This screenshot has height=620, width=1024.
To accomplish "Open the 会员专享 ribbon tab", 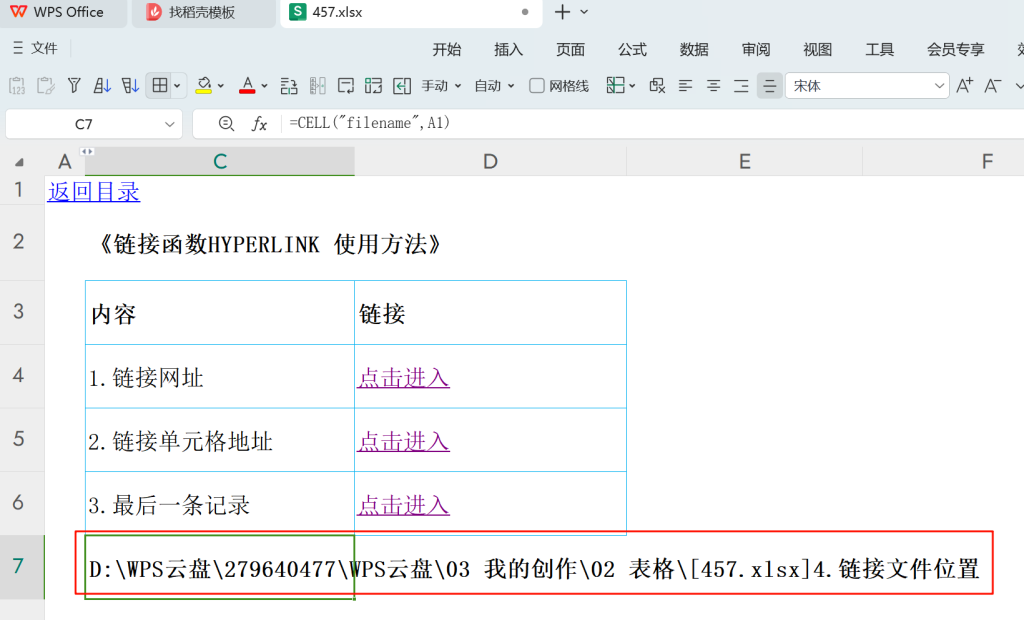I will [955, 50].
